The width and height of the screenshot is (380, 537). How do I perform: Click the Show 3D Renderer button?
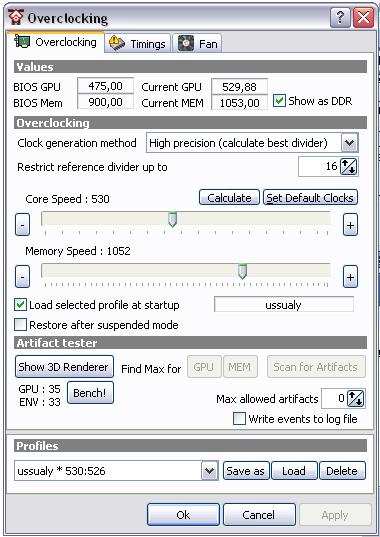tap(64, 367)
